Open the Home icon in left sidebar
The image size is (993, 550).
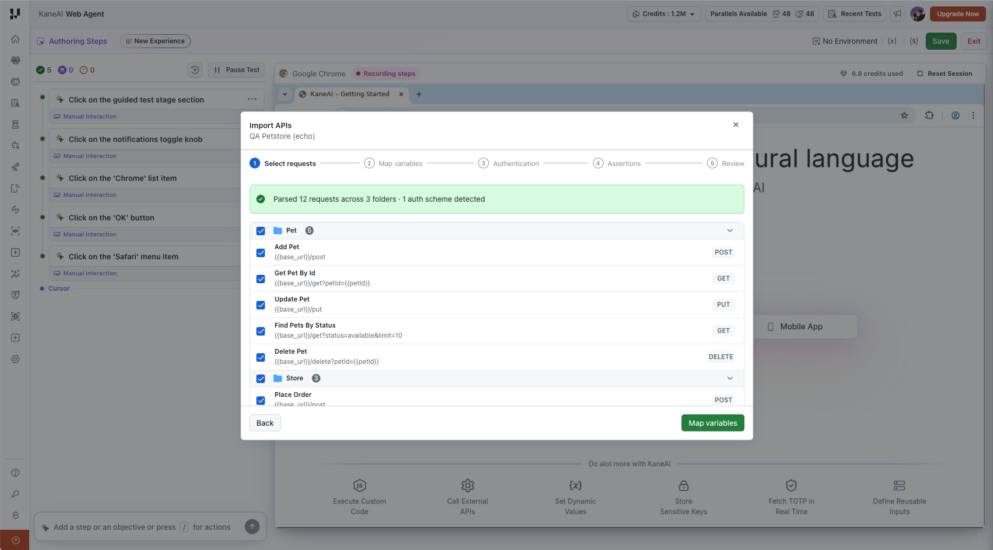(x=15, y=39)
